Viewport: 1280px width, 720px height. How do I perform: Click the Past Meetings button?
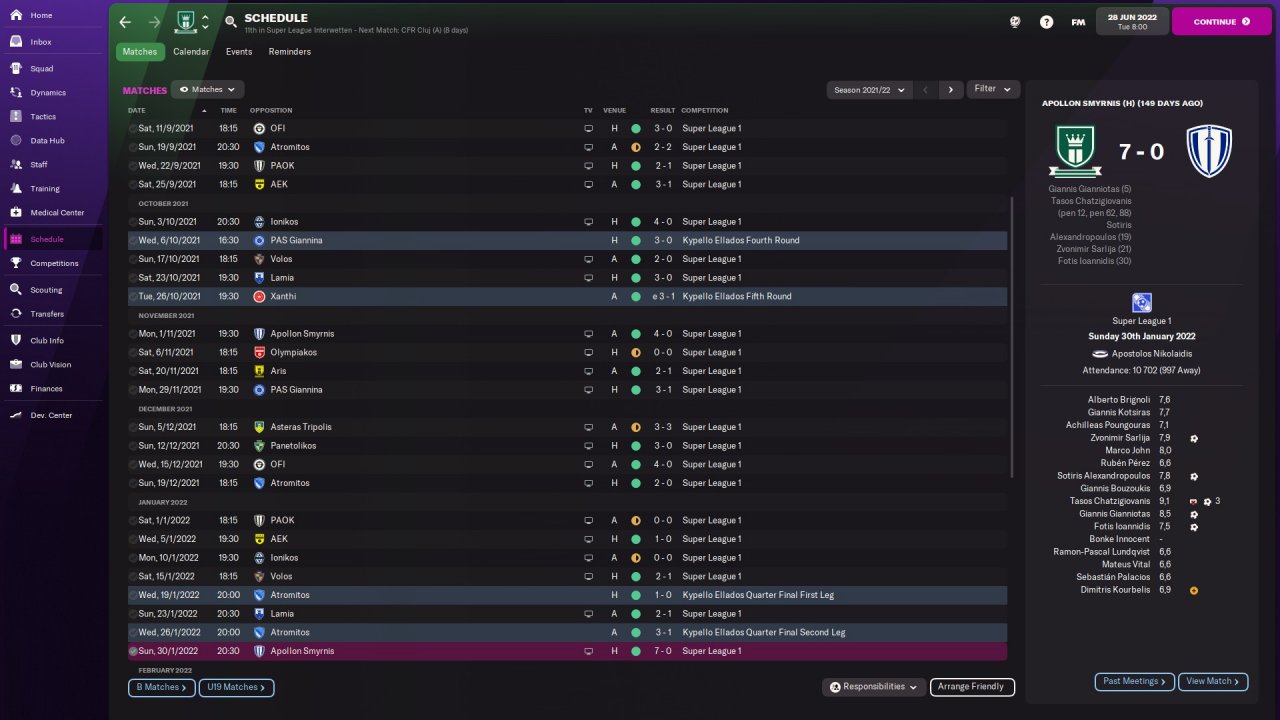[x=1134, y=681]
